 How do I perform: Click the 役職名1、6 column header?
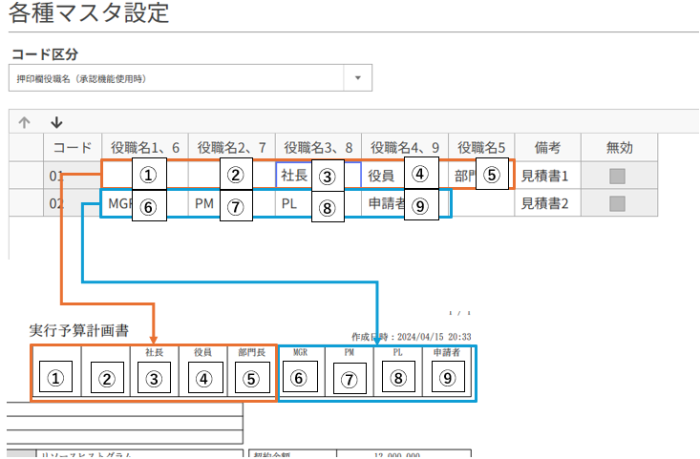pyautogui.click(x=144, y=147)
